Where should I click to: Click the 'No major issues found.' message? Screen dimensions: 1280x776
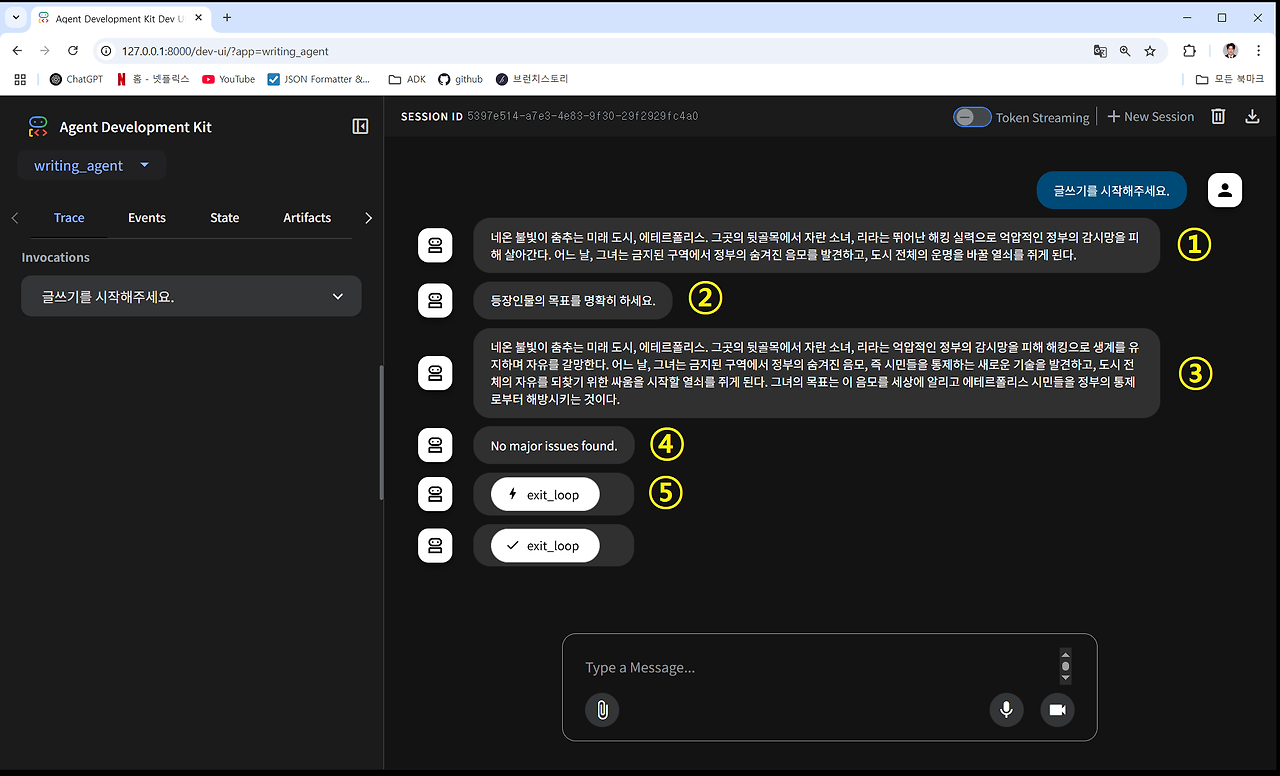tap(554, 446)
